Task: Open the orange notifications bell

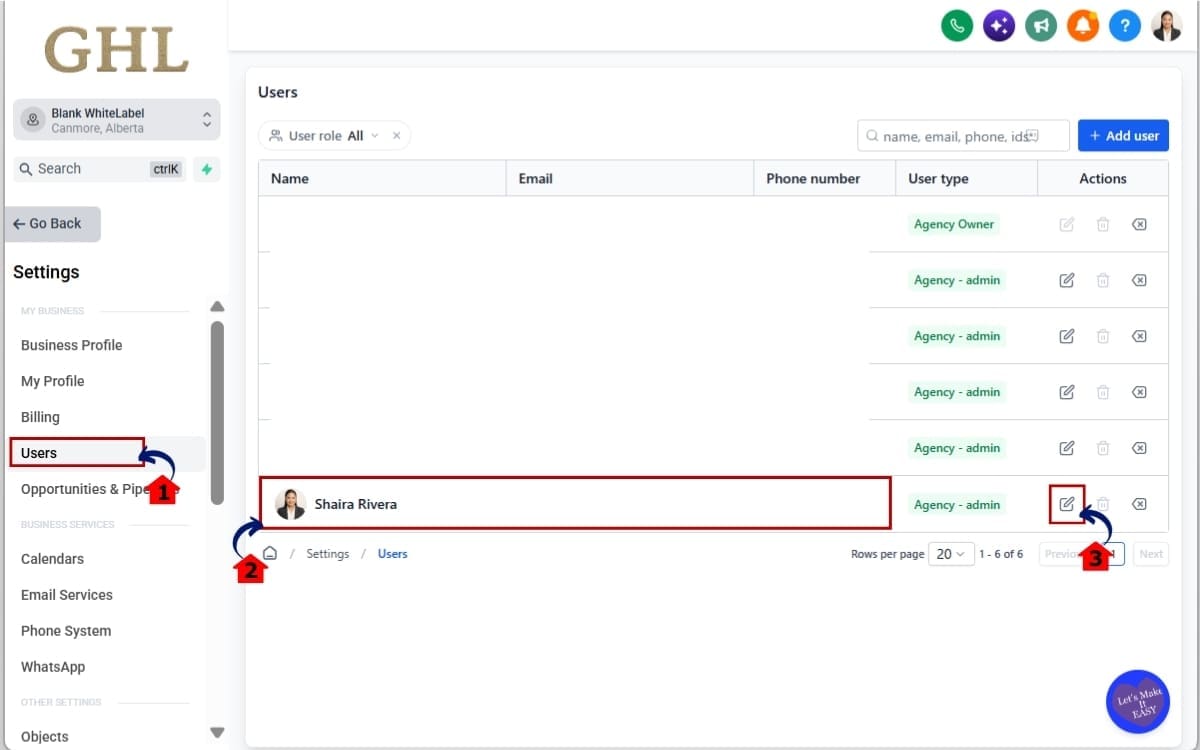Action: (1083, 26)
